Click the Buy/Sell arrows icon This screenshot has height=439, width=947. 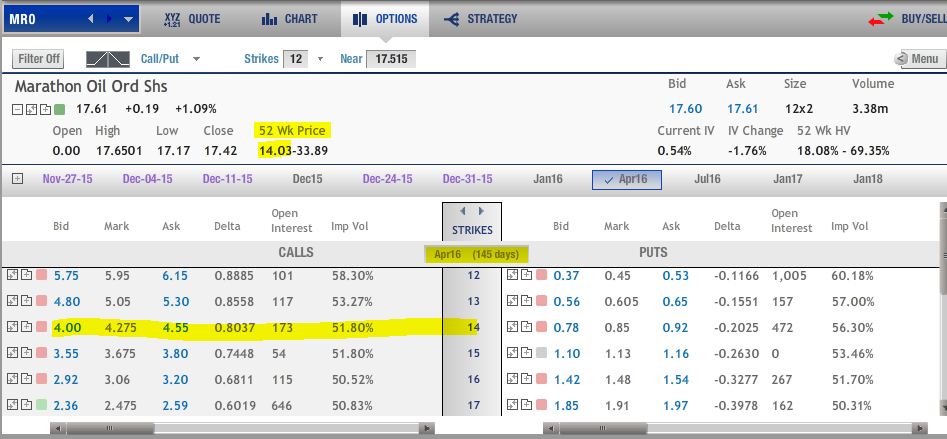point(879,19)
